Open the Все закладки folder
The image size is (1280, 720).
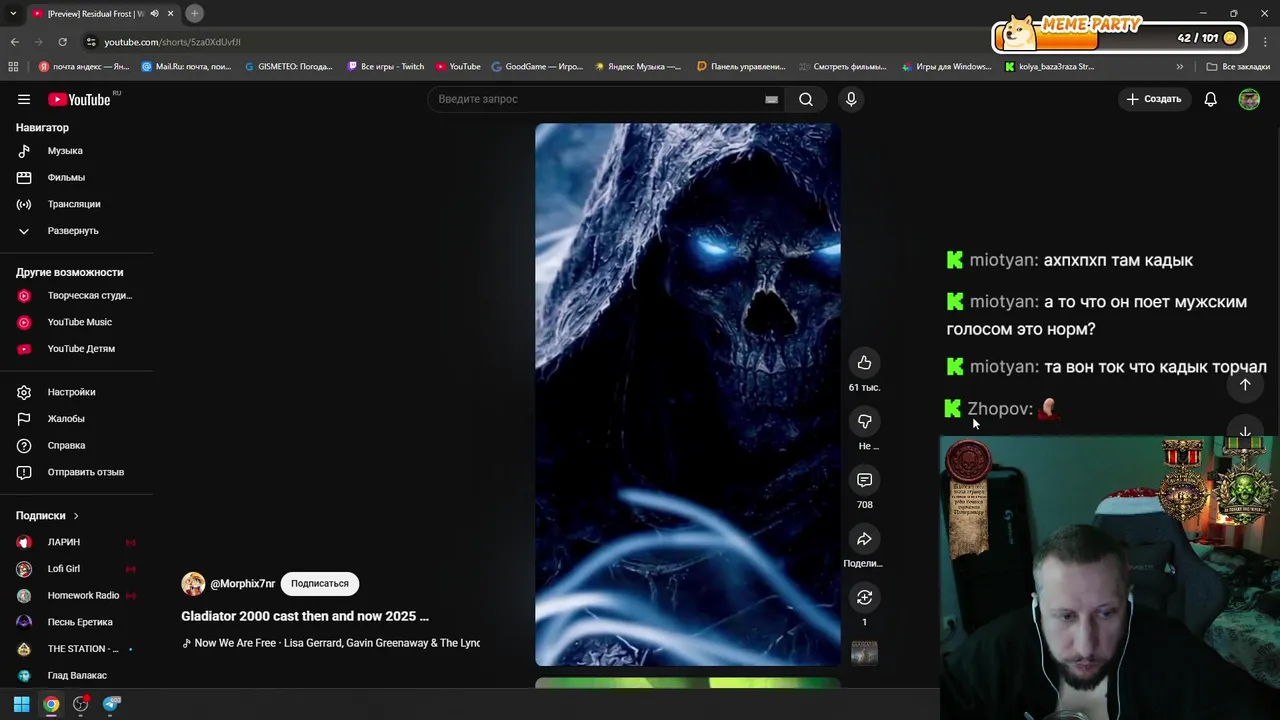(1238, 67)
